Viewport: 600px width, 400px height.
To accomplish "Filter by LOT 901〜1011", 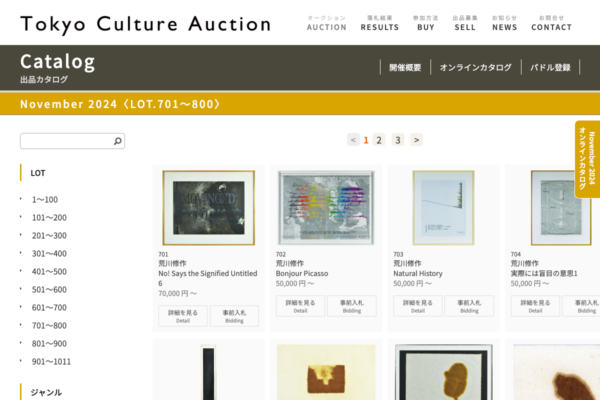I will [x=51, y=362].
